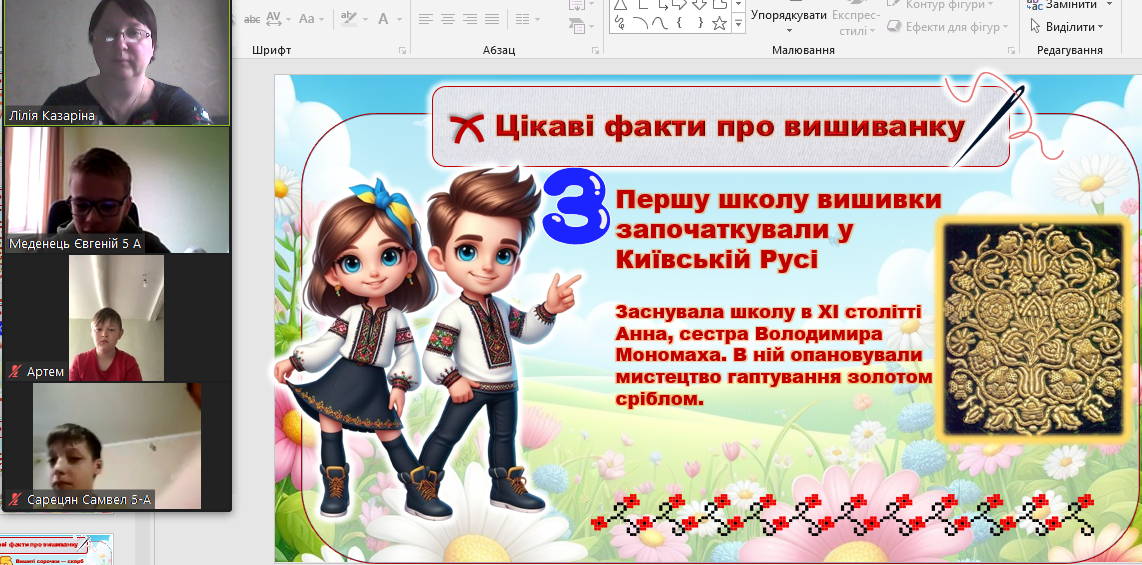Align the paragraph text right
1142x565 pixels.
point(470,19)
